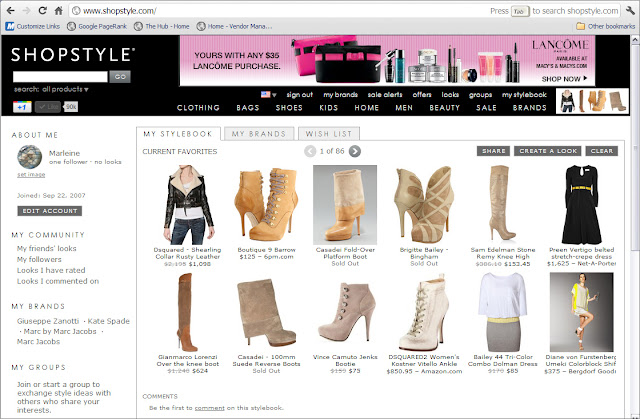Open sale alerts link
Screen dimensions: 640x419
384,95
